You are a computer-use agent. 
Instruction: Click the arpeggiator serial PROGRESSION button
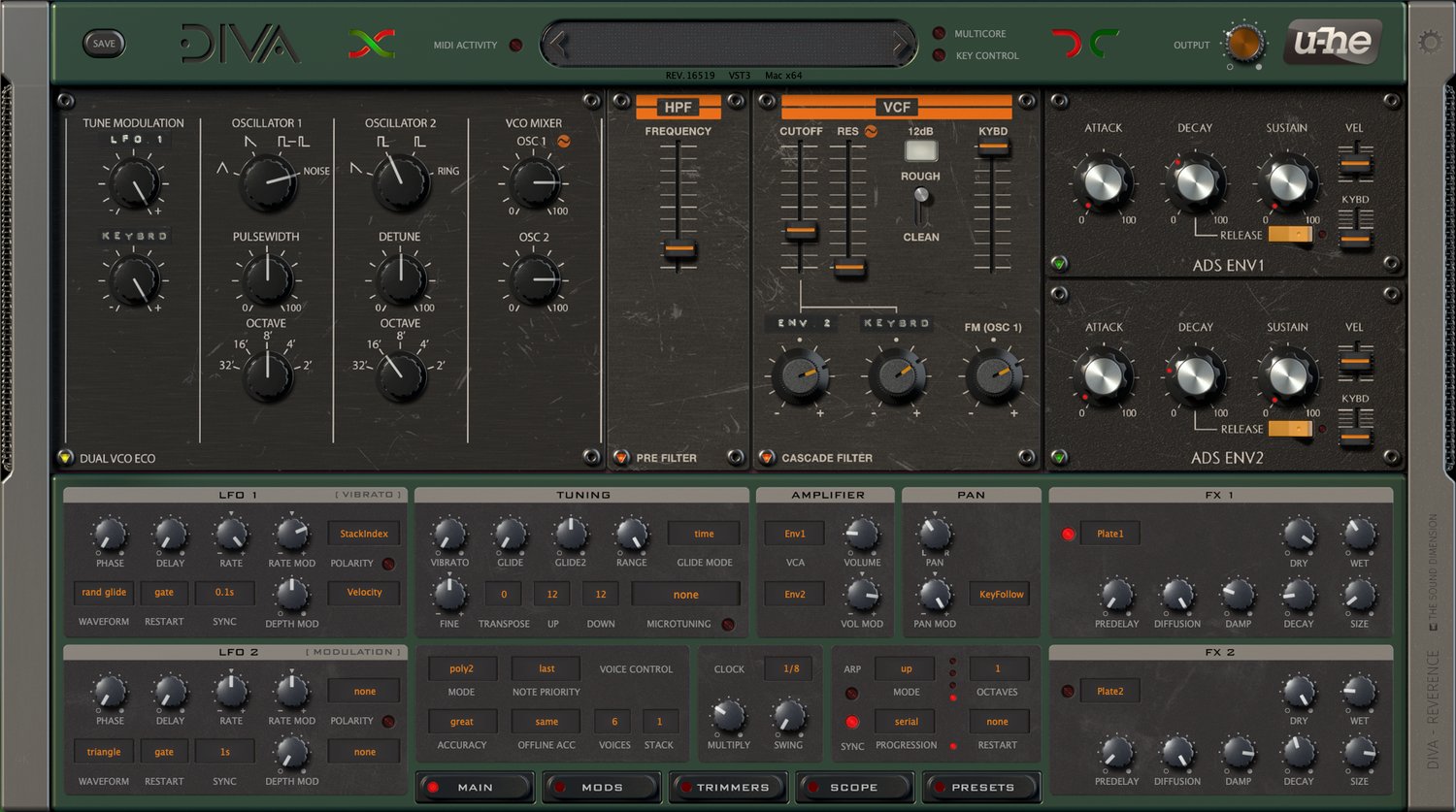click(x=906, y=722)
